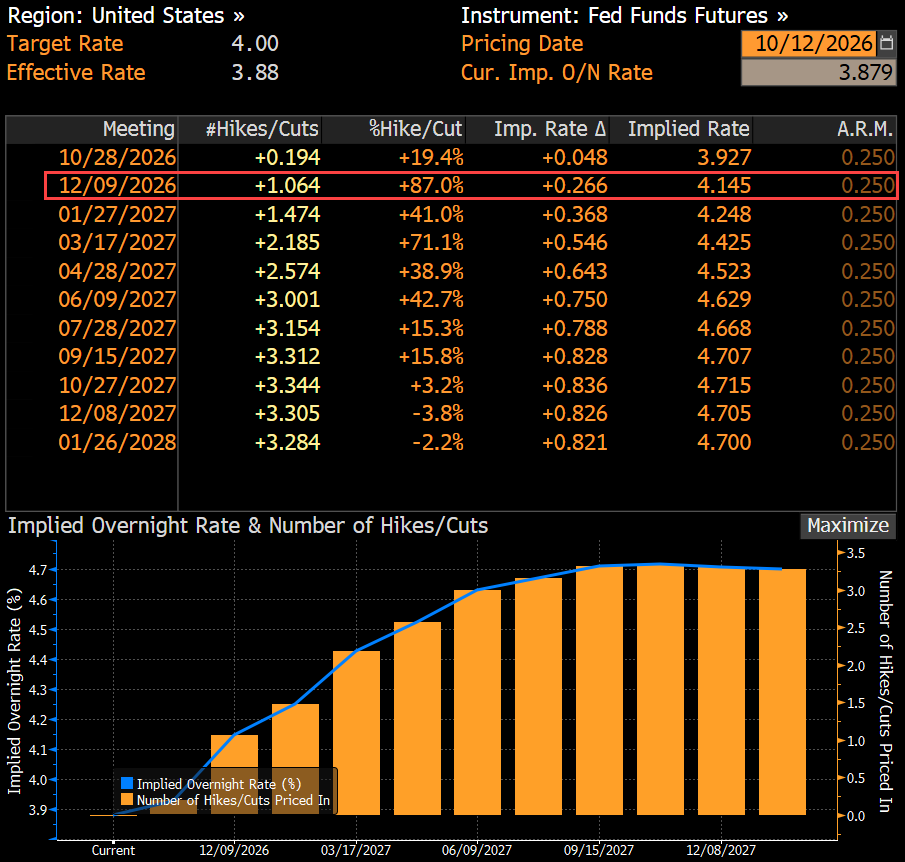The width and height of the screenshot is (905, 862).
Task: Select the 04/28/2027 meeting date
Action: pyautogui.click(x=117, y=271)
